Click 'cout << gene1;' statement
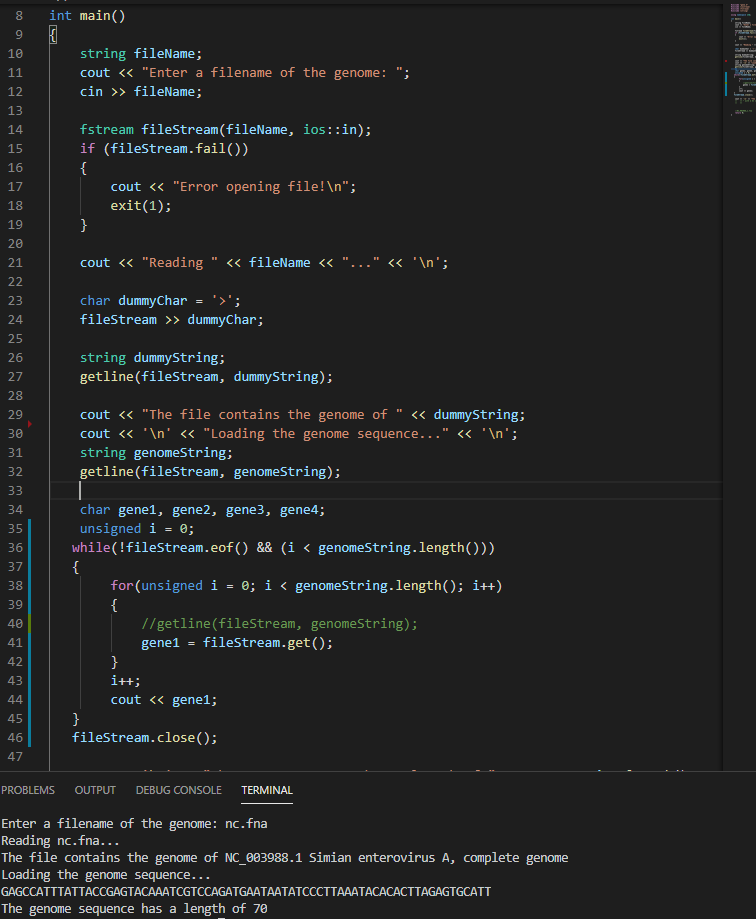 (x=164, y=700)
